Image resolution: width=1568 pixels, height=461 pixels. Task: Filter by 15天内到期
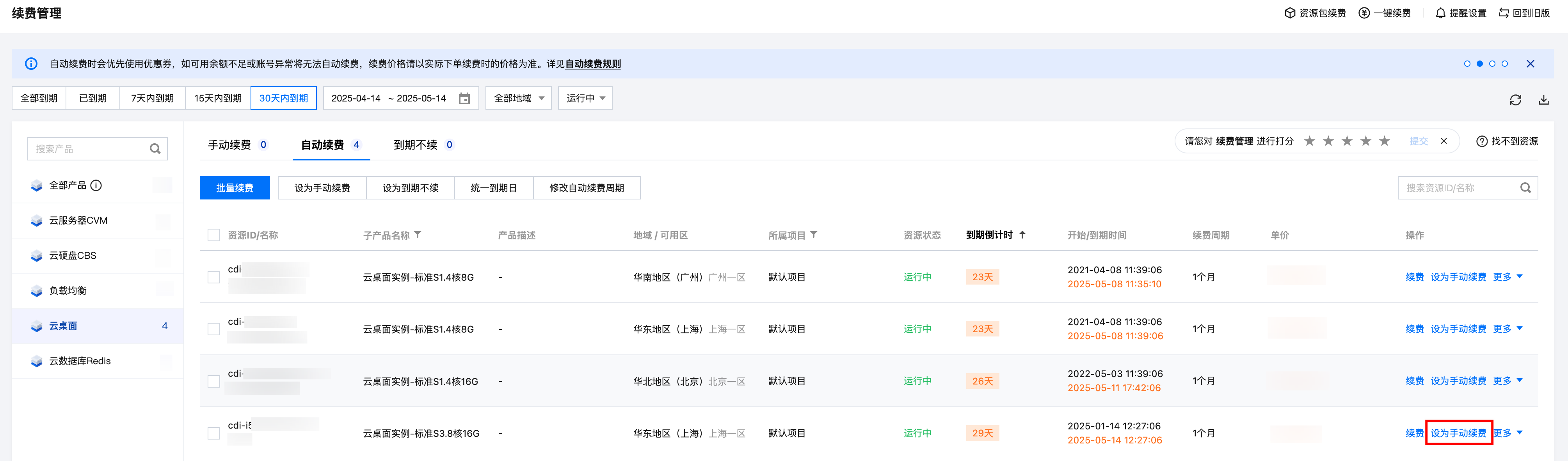(x=218, y=98)
